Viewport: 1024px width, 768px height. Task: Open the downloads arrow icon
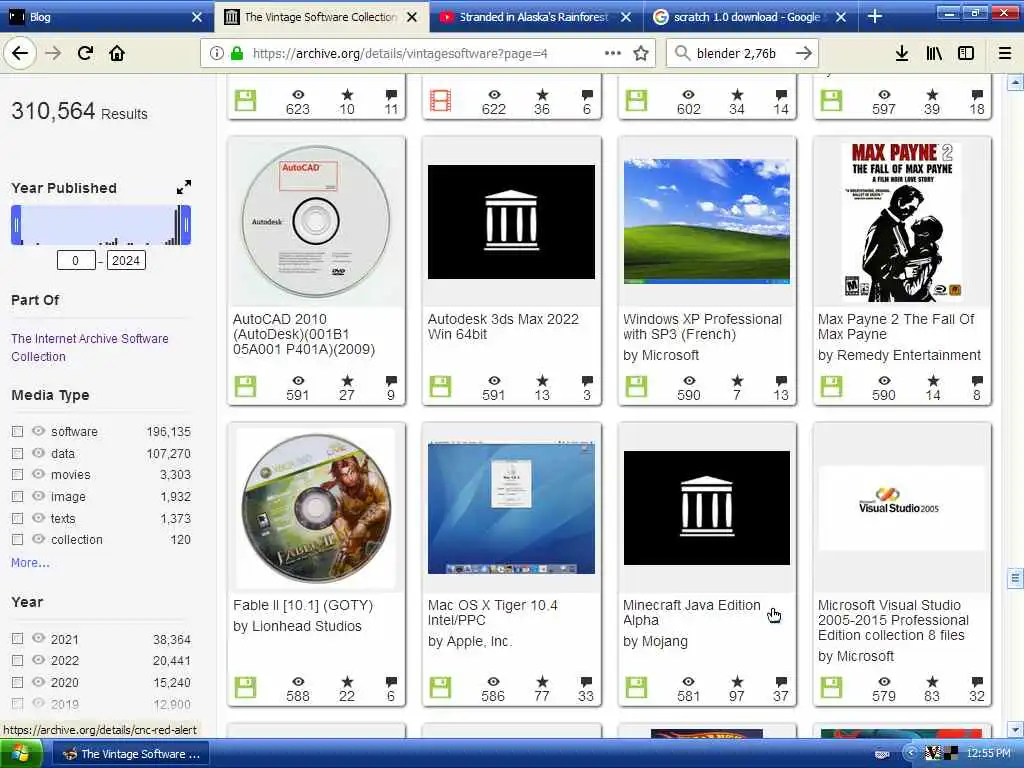pos(902,54)
